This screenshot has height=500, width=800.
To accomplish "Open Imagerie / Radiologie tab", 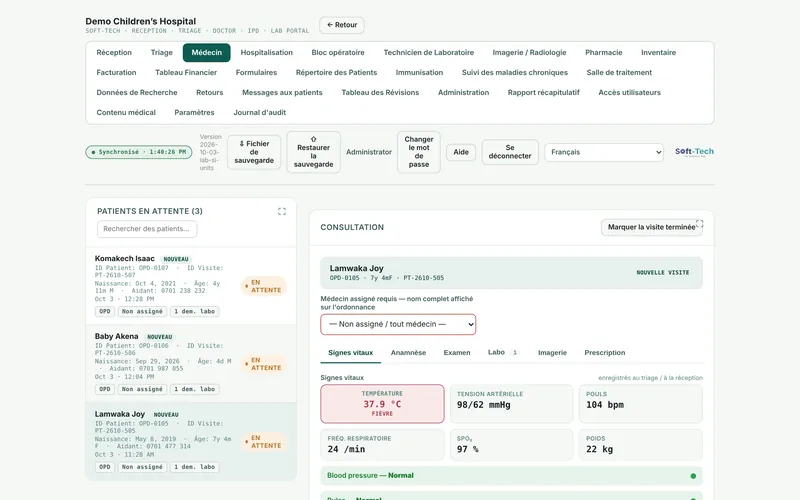I will tap(530, 53).
